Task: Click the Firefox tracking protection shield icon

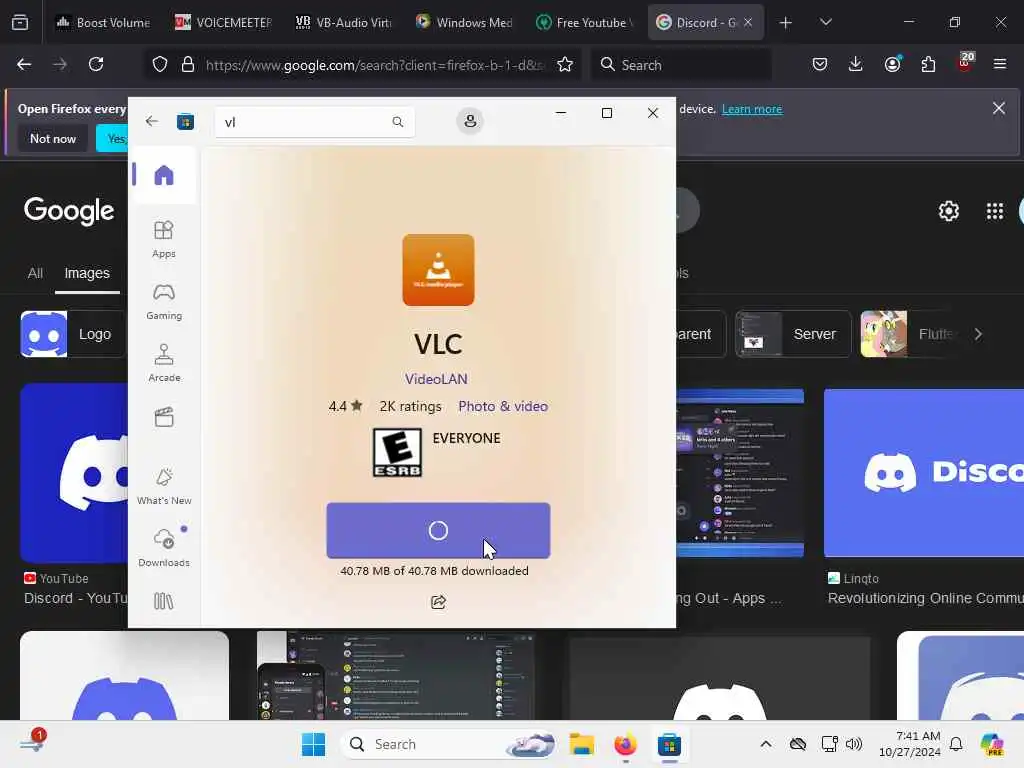Action: pos(160,64)
